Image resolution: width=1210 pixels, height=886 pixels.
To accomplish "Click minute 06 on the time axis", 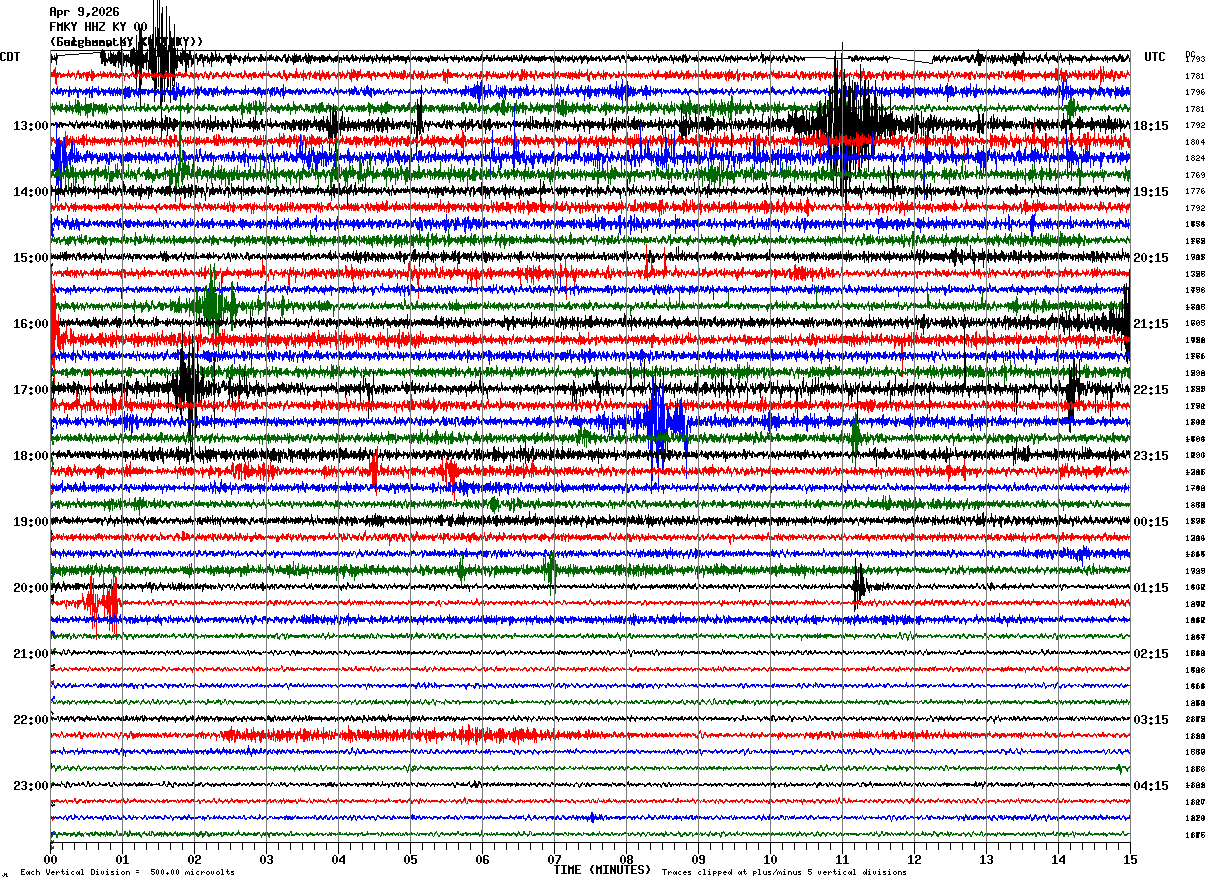I will (x=482, y=859).
